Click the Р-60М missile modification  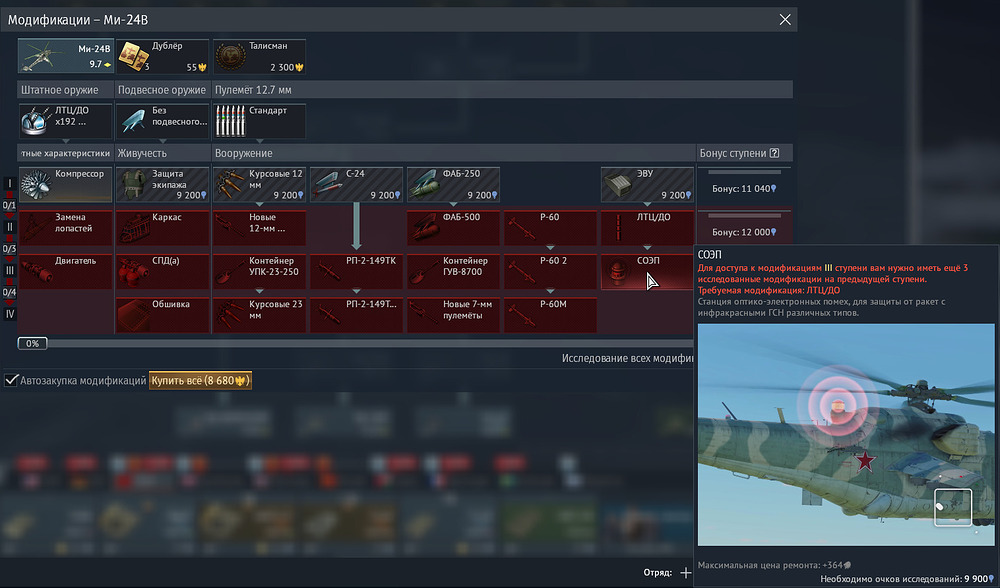click(550, 315)
